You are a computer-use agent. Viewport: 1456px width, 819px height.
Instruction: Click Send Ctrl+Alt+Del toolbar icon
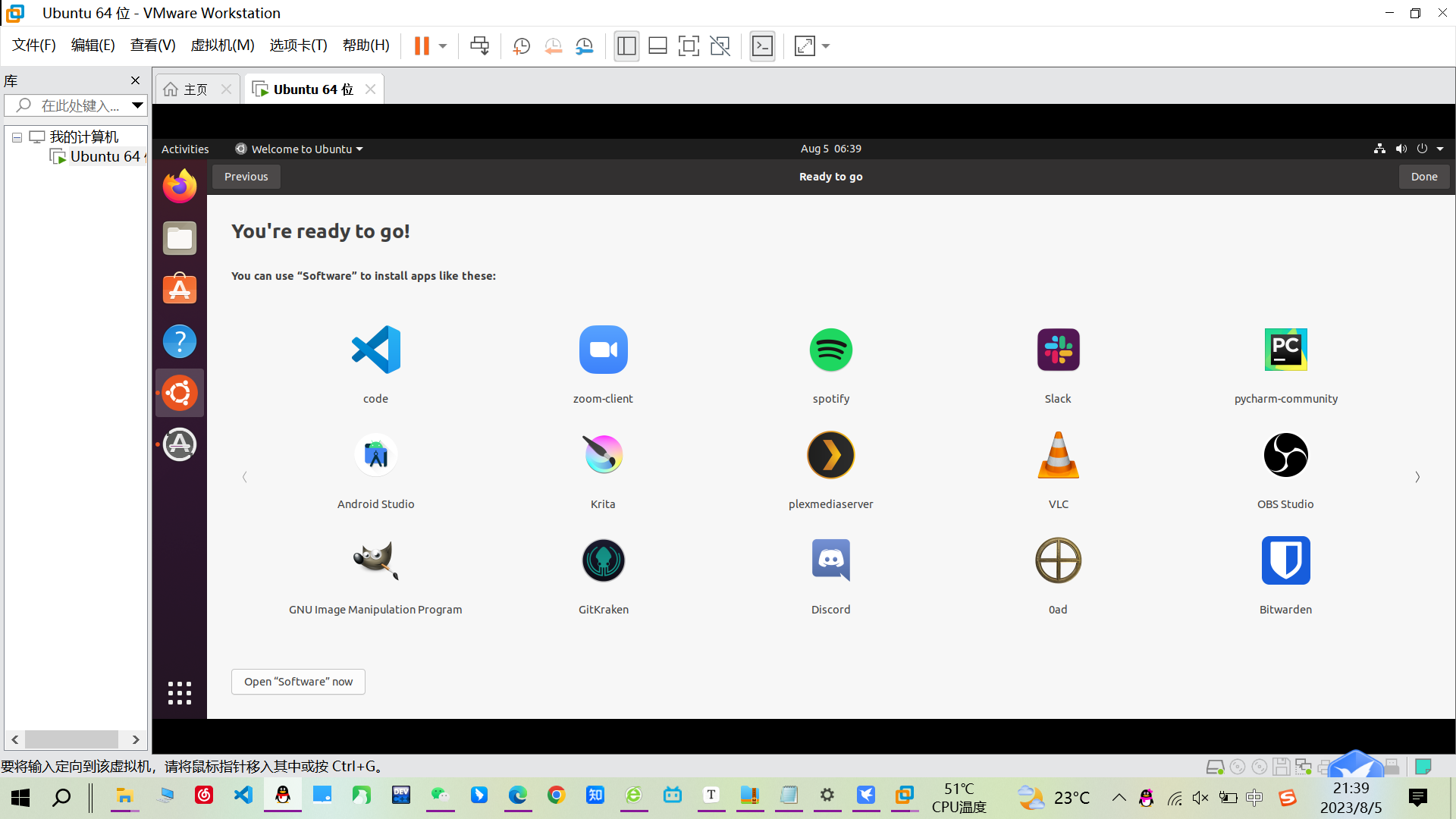click(479, 46)
